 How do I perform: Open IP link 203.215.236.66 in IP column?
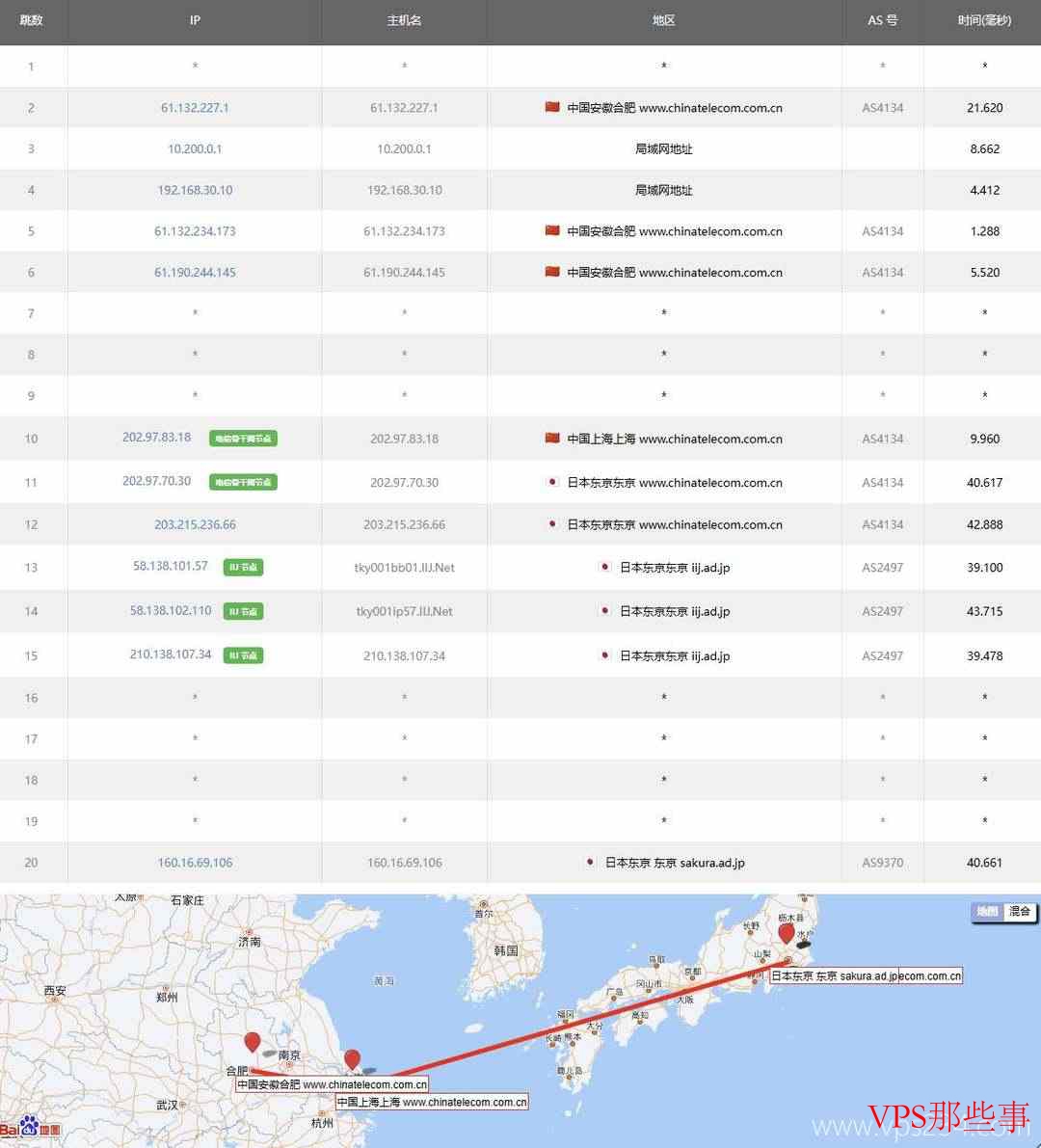[x=195, y=524]
